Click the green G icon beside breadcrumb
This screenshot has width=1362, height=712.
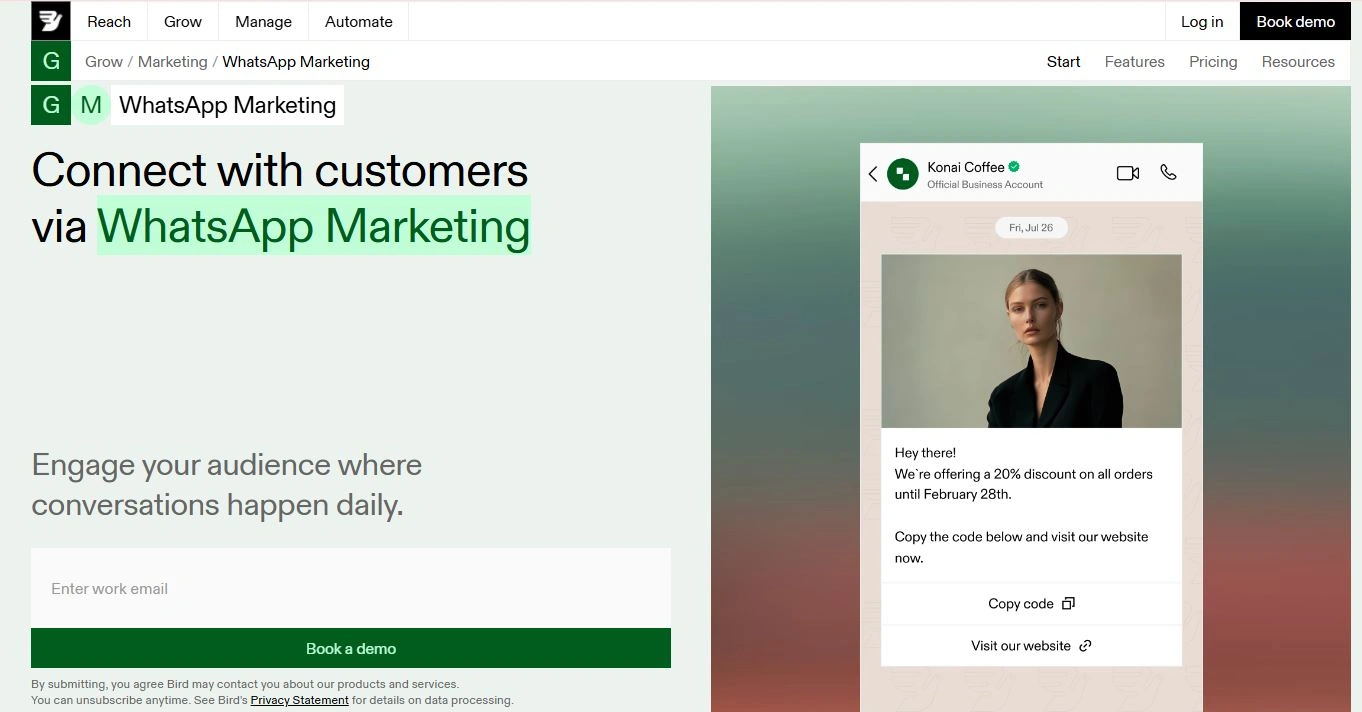tap(51, 62)
